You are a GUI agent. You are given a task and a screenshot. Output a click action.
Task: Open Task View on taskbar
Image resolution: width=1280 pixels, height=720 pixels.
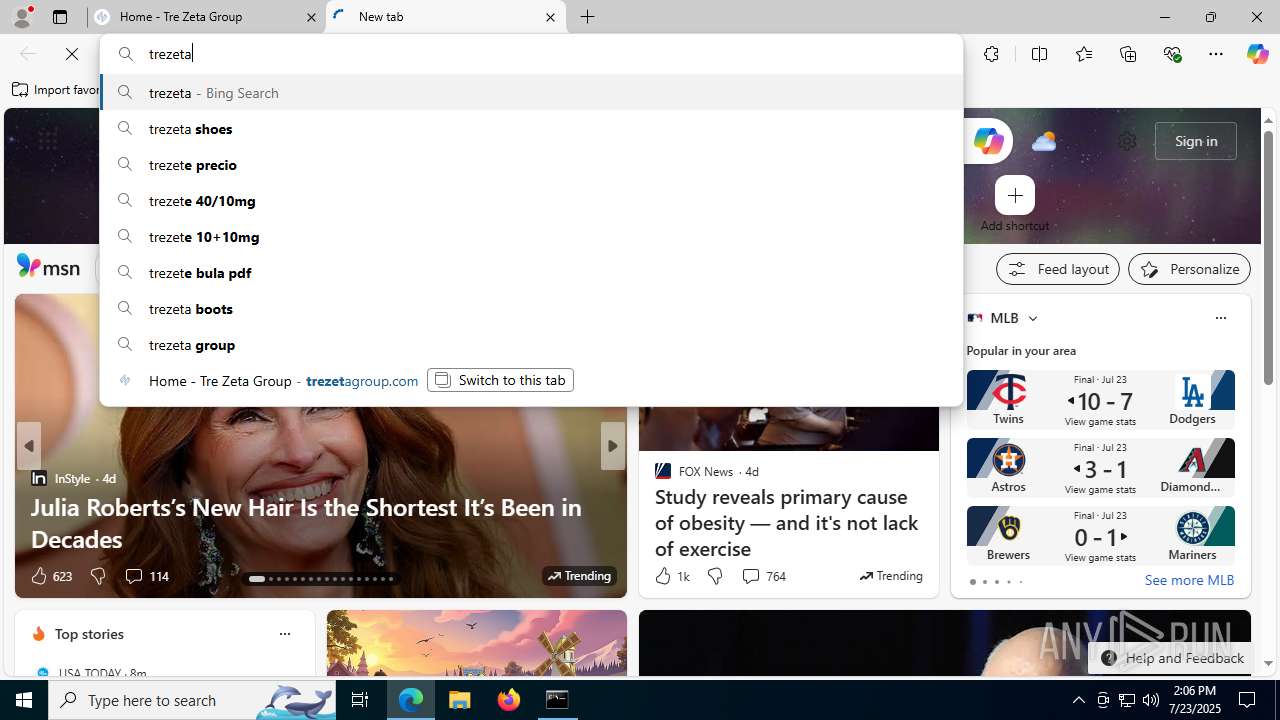pyautogui.click(x=360, y=700)
